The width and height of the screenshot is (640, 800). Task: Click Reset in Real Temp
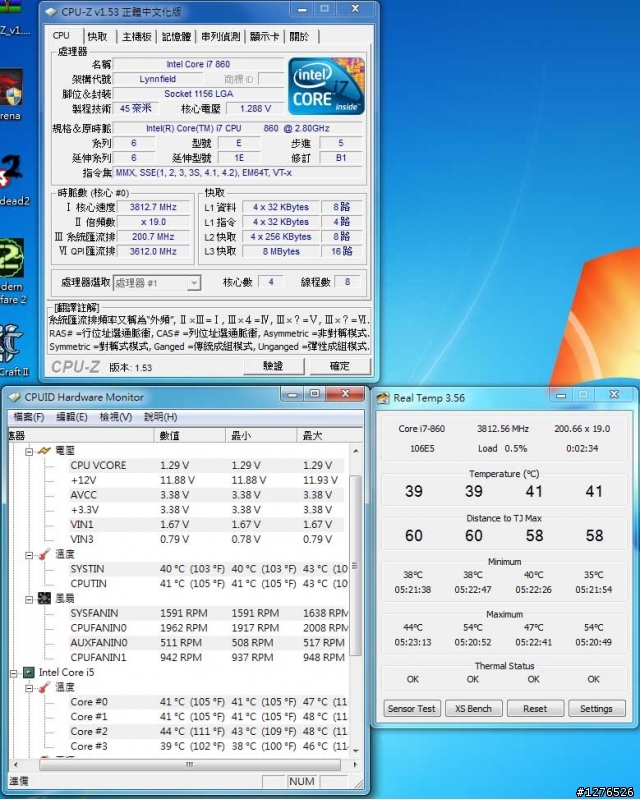click(535, 708)
